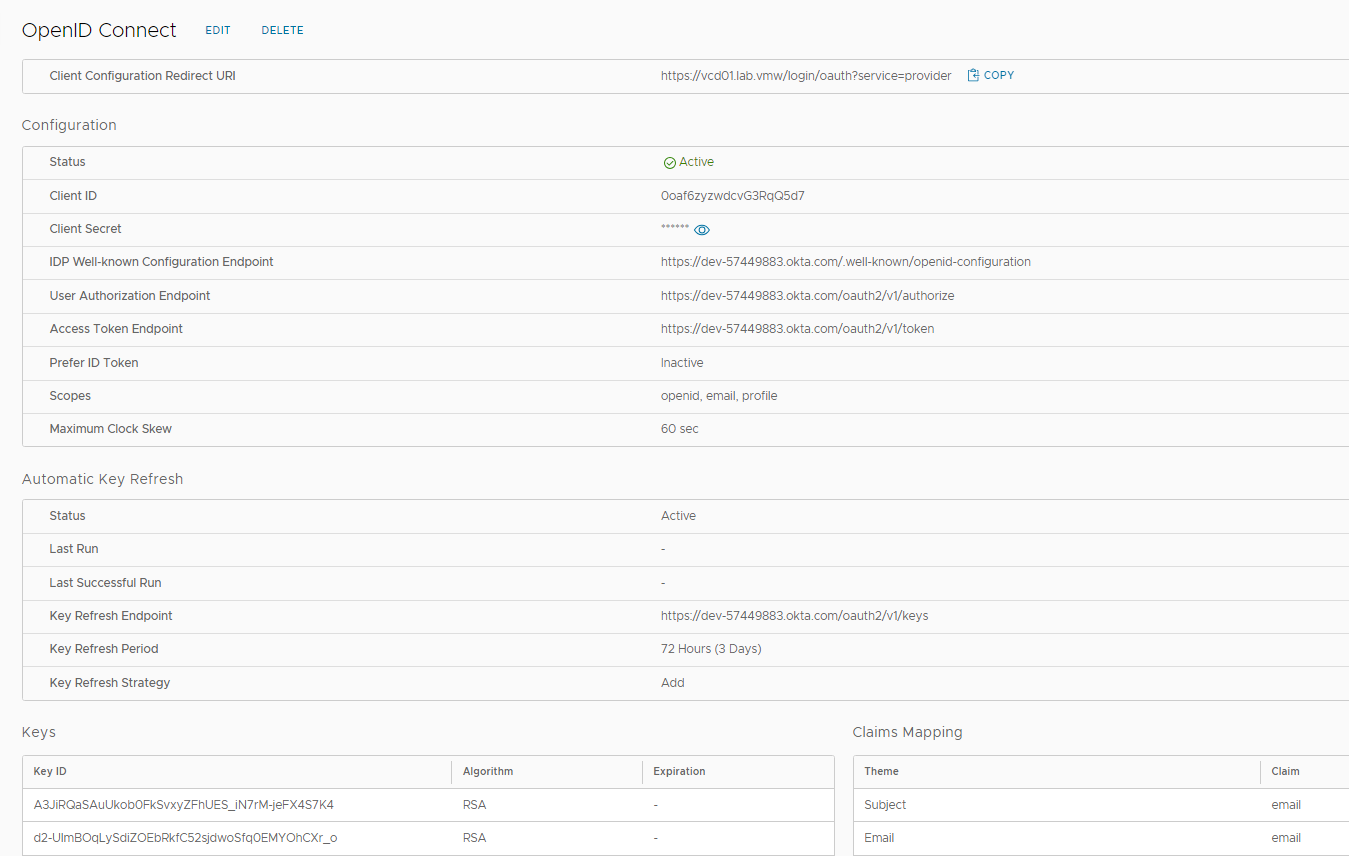Click the User Authorization Endpoint authorize URL
1349x856 pixels.
[807, 296]
